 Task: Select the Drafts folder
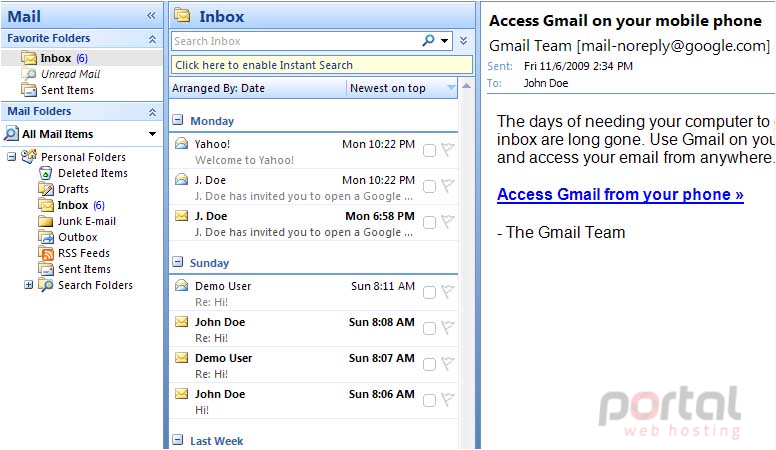click(x=73, y=189)
